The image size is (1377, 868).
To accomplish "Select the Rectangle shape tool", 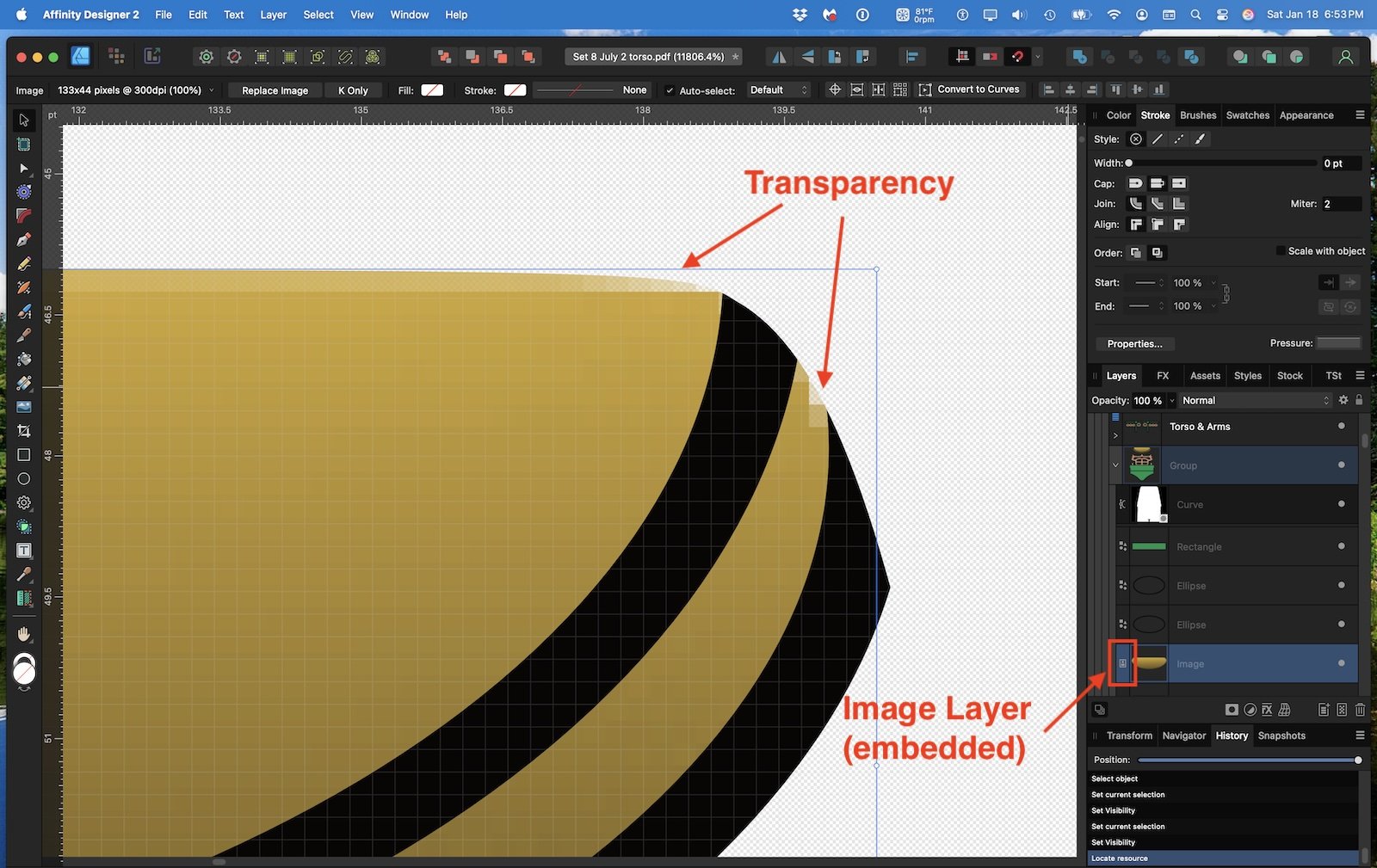I will [24, 454].
